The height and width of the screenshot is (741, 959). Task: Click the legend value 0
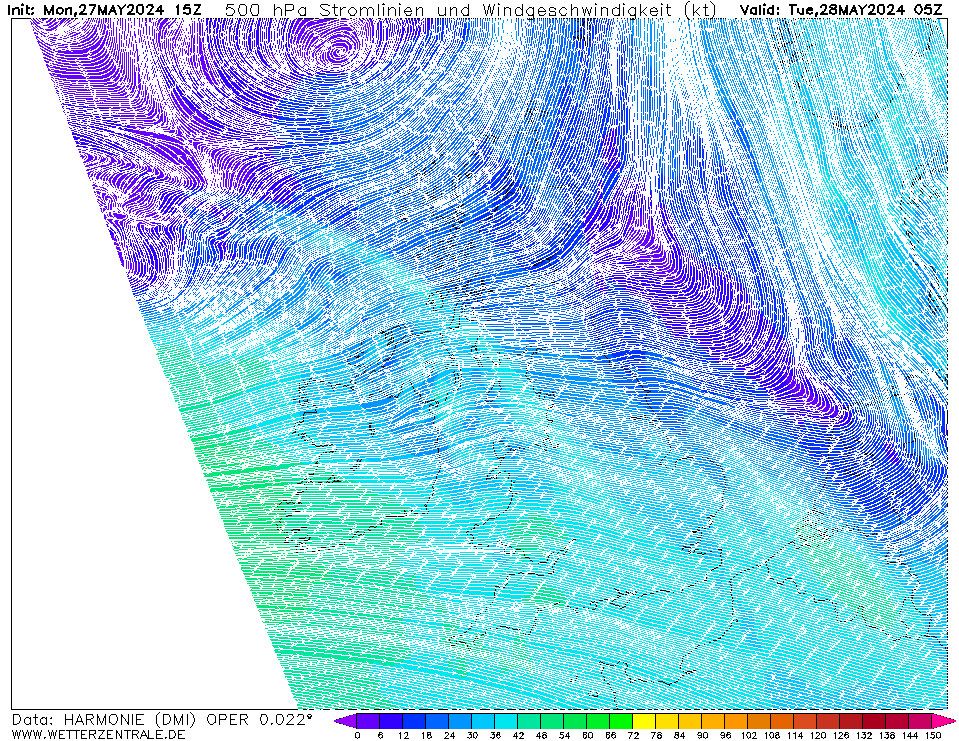(357, 735)
